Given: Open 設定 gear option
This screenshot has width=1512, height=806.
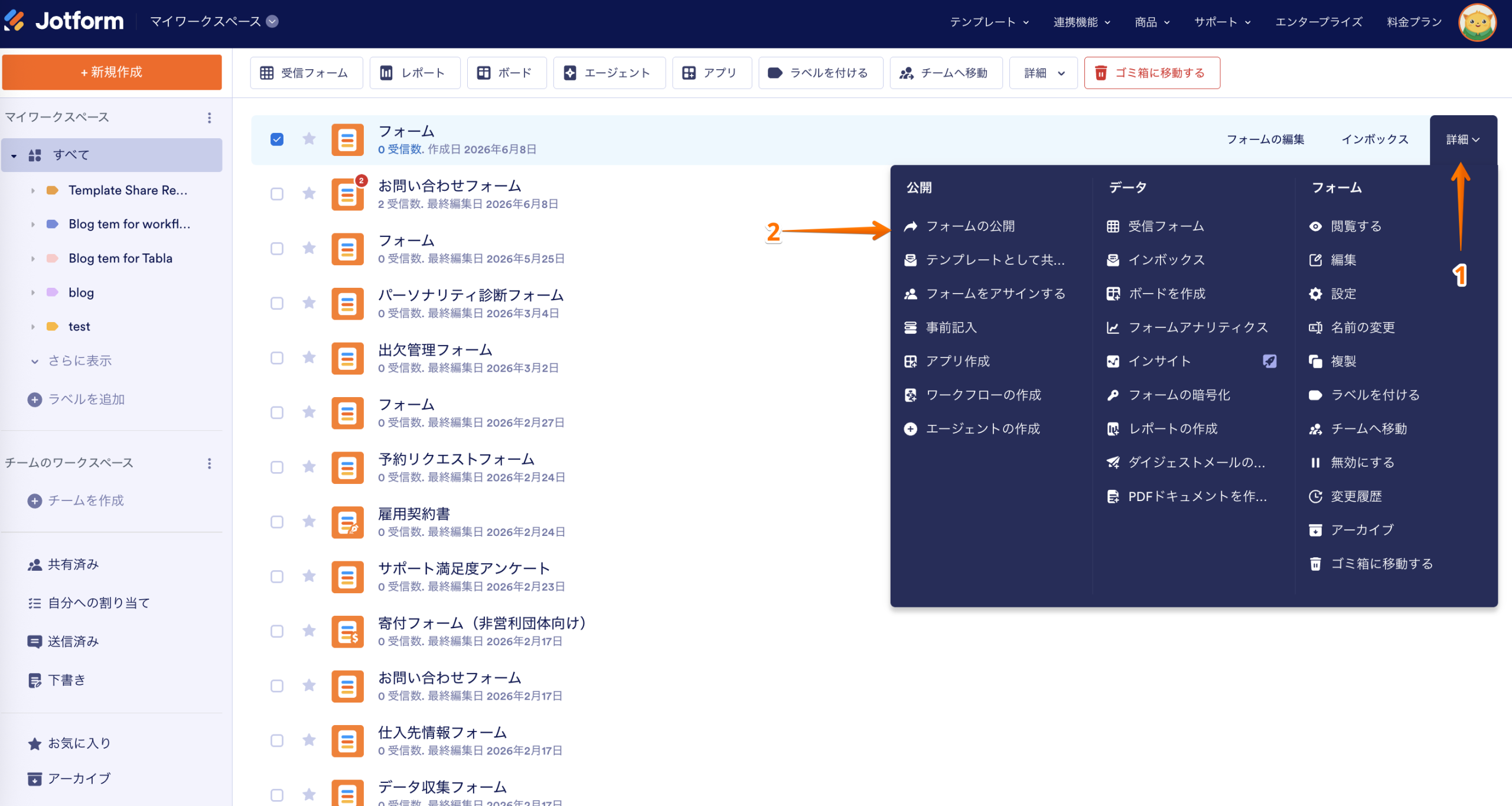Looking at the screenshot, I should (x=1332, y=294).
